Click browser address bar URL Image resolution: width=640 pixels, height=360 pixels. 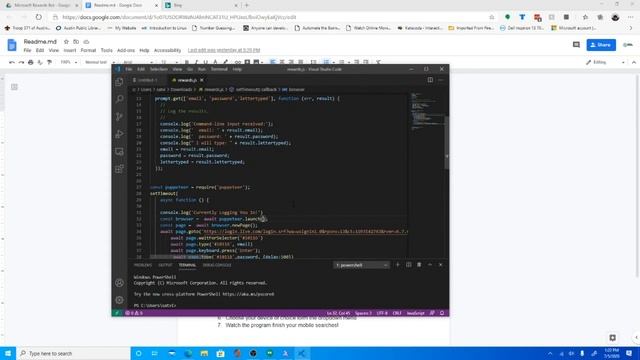coord(180,17)
